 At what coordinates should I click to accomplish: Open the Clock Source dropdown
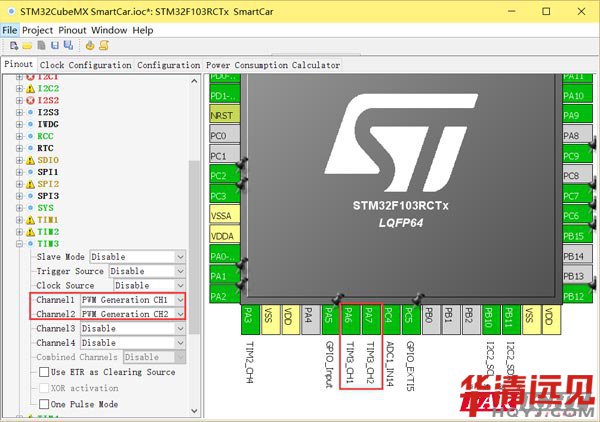coord(150,285)
